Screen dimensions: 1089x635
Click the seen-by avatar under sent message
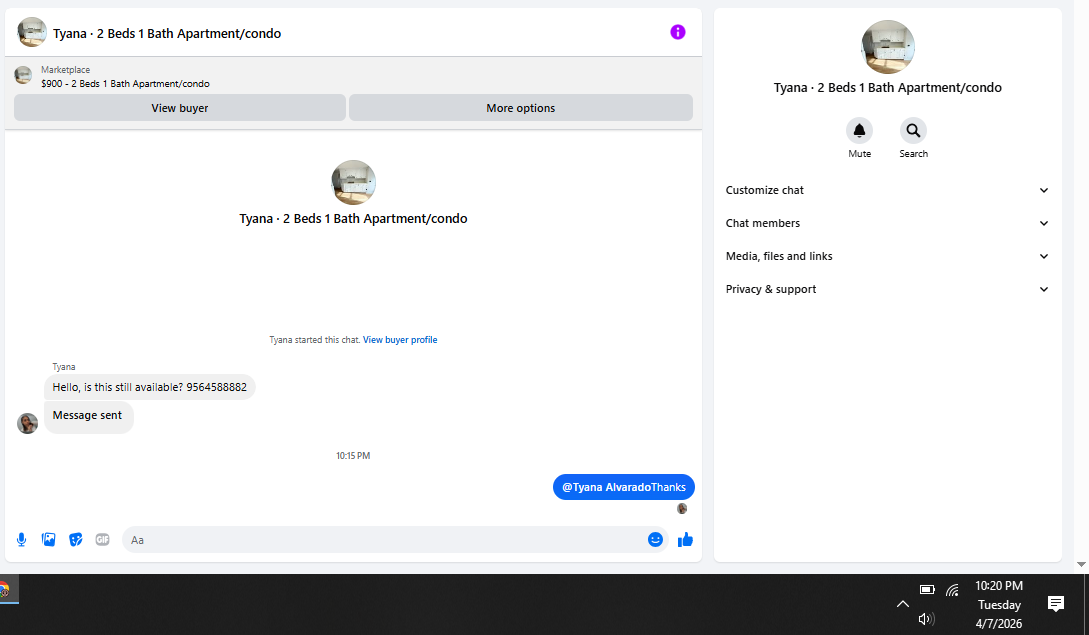[682, 509]
